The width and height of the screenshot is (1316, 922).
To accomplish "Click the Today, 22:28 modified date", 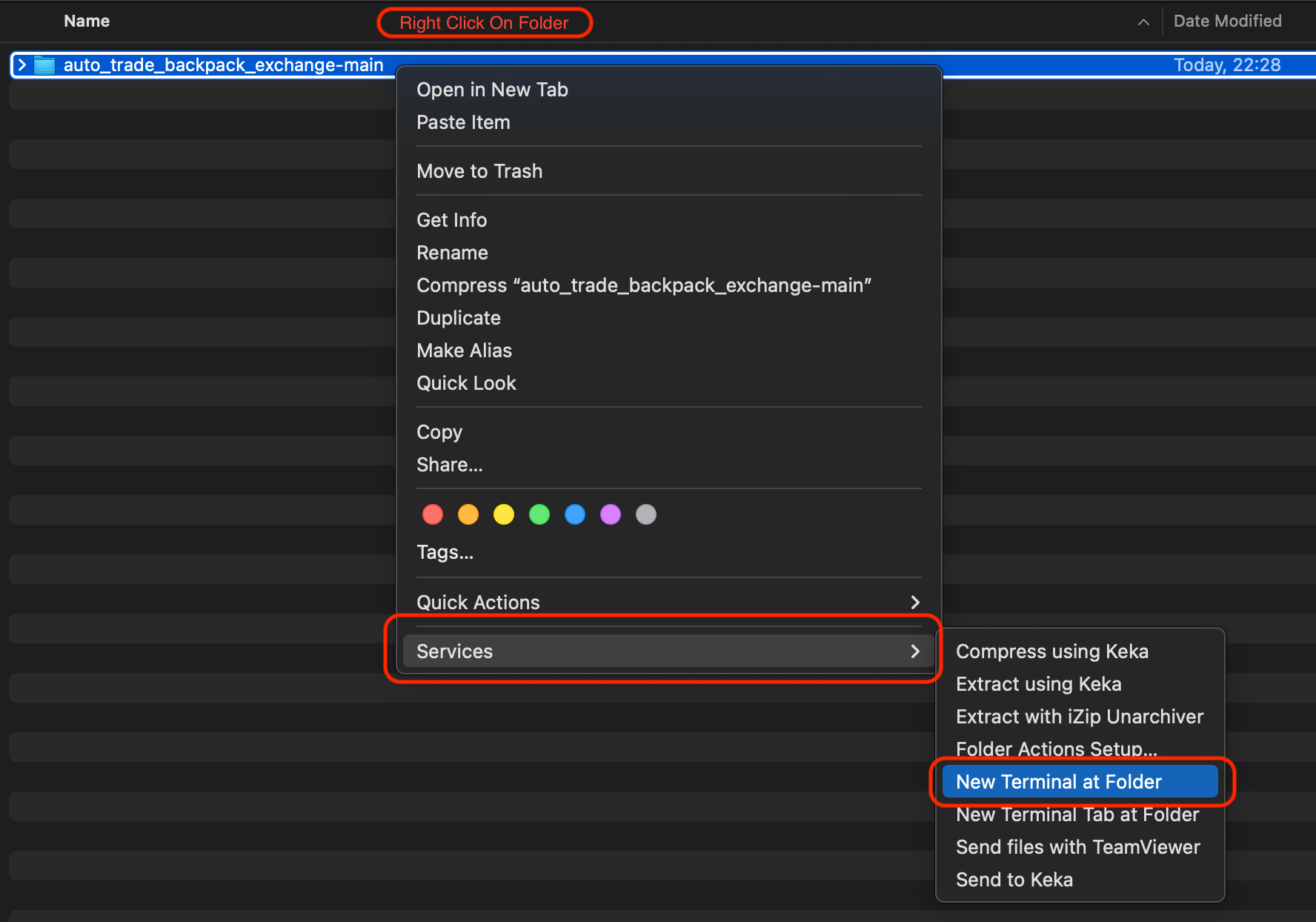I will (x=1228, y=65).
